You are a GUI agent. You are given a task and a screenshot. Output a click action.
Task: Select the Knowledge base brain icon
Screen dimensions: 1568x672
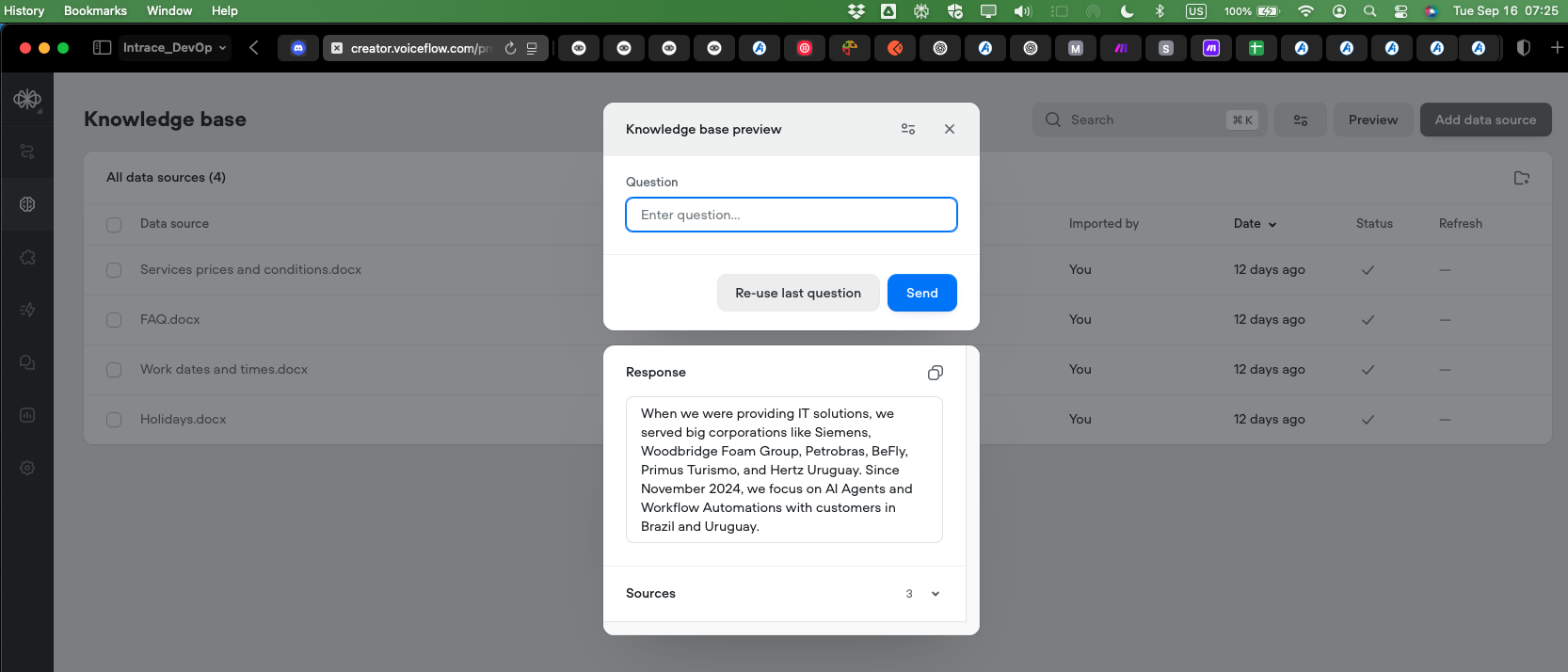pyautogui.click(x=27, y=204)
